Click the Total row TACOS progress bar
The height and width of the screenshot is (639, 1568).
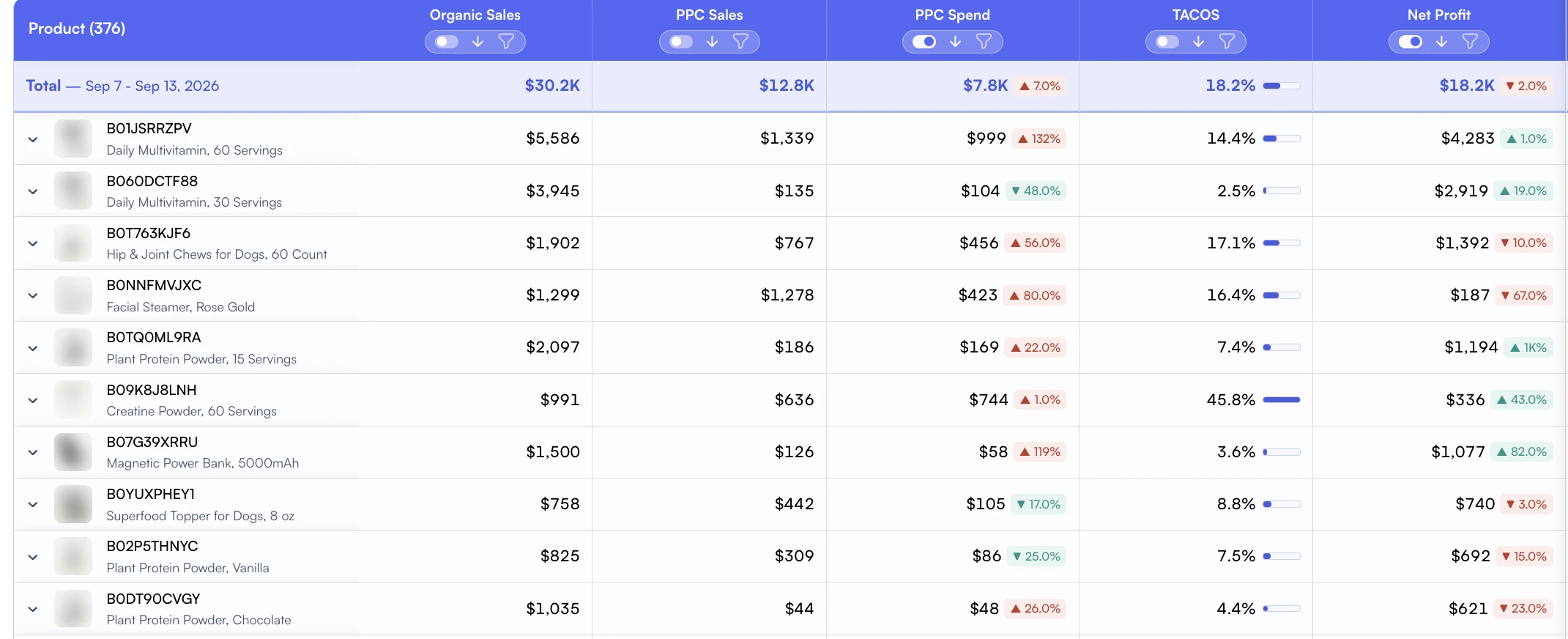[x=1282, y=86]
